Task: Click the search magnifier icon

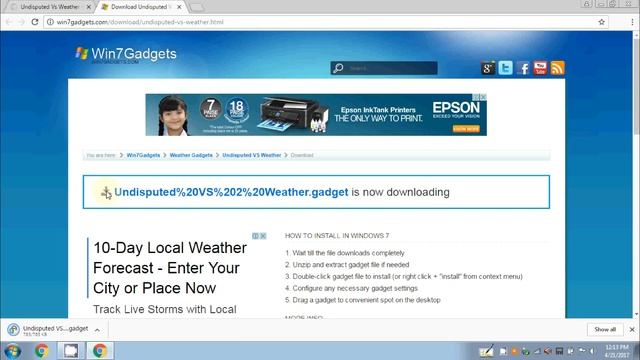Action: 338,68
